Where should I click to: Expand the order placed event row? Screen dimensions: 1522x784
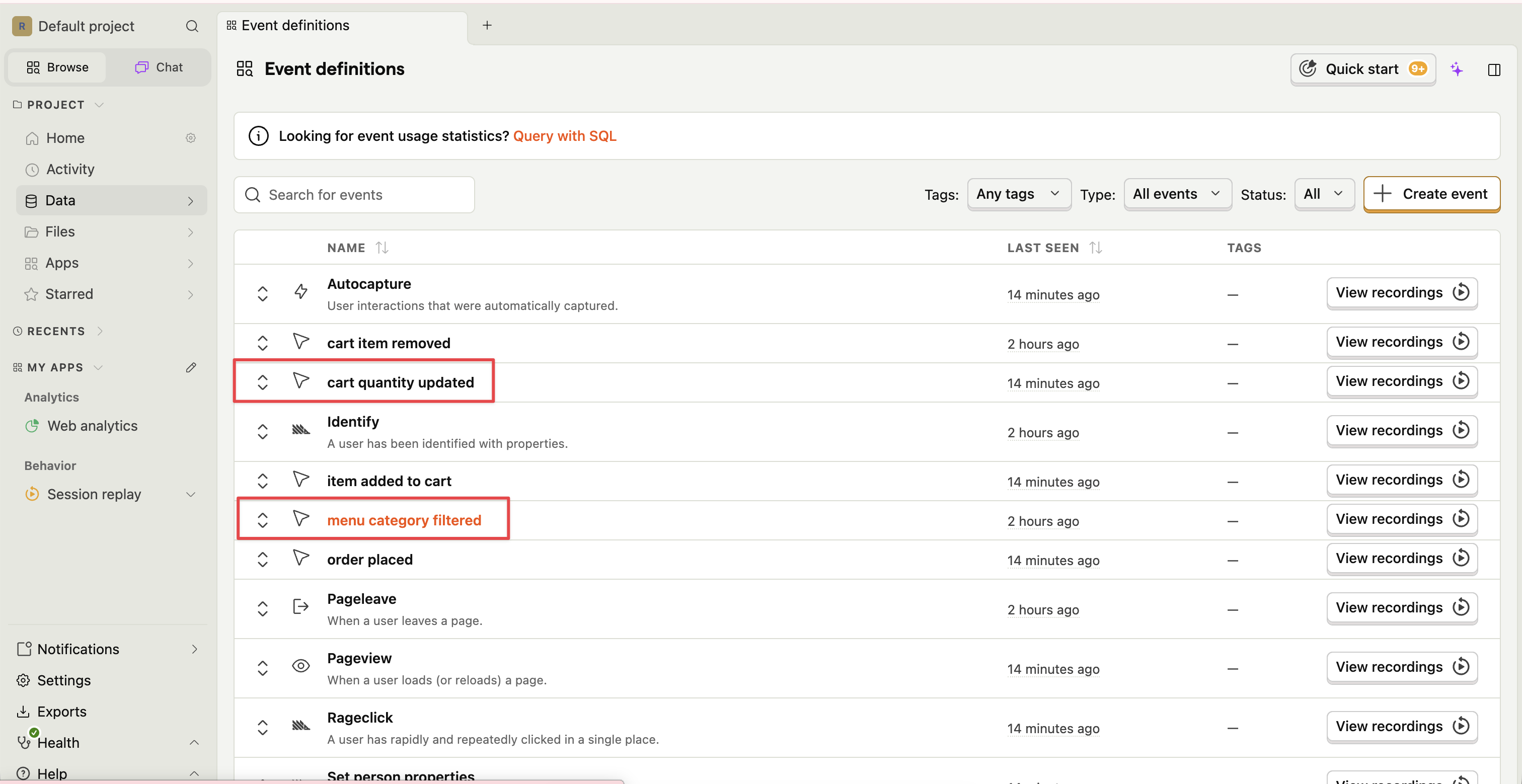point(262,560)
